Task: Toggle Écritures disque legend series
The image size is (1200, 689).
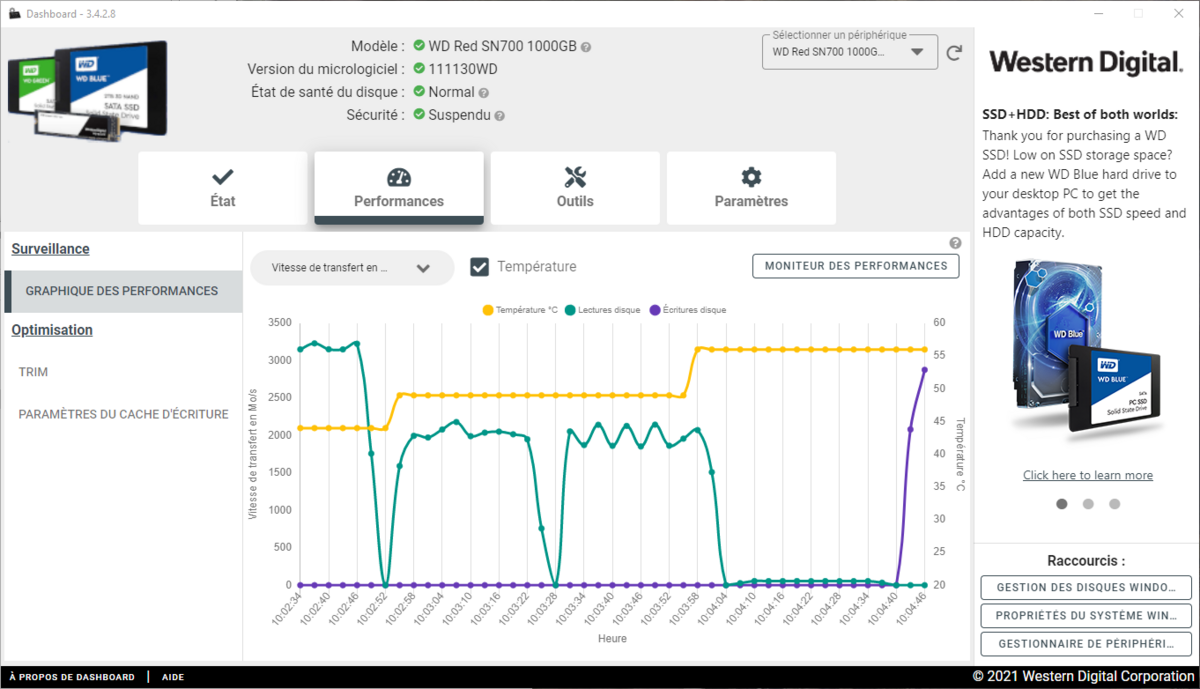Action: coord(688,310)
